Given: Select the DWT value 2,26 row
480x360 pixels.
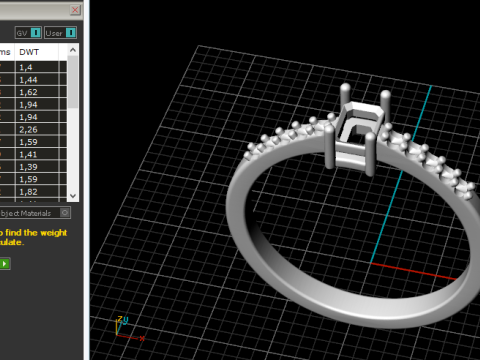Looking at the screenshot, I should [x=33, y=129].
